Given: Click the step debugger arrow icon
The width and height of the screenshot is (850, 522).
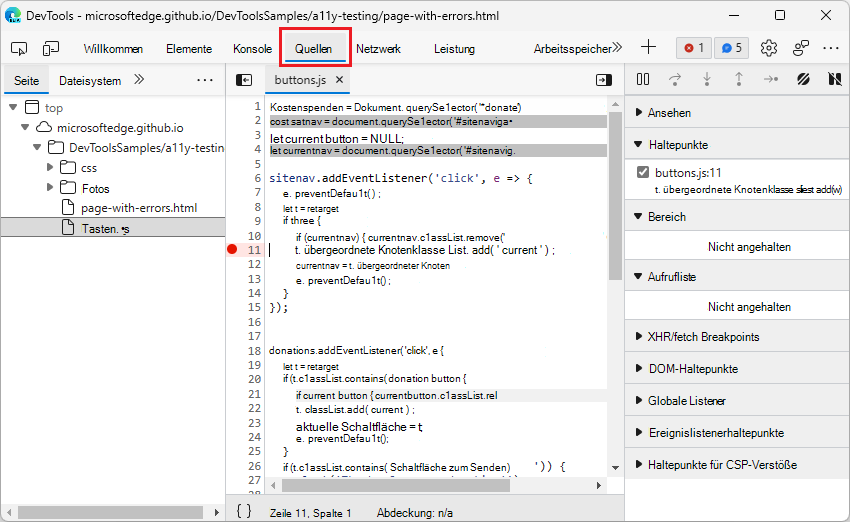Looking at the screenshot, I should click(771, 80).
